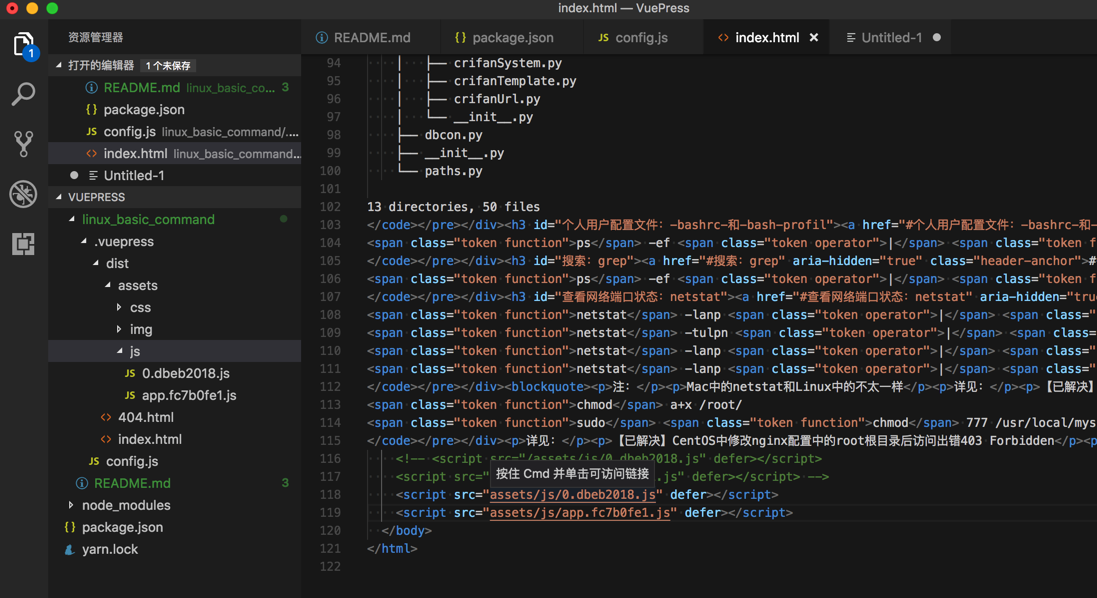Open yarn.lock in the file tree

(110, 549)
